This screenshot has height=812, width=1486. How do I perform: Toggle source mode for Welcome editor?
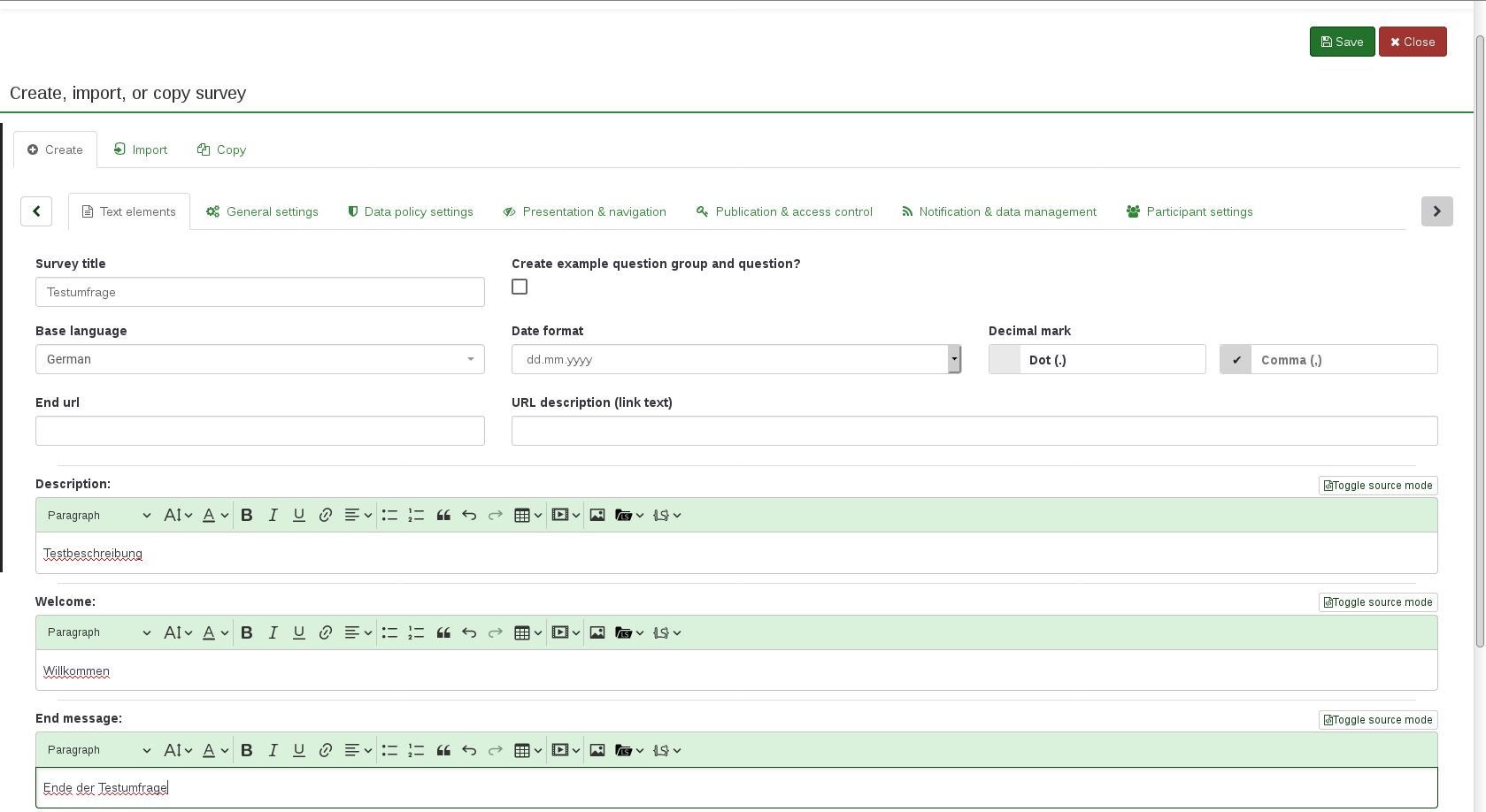click(x=1377, y=602)
